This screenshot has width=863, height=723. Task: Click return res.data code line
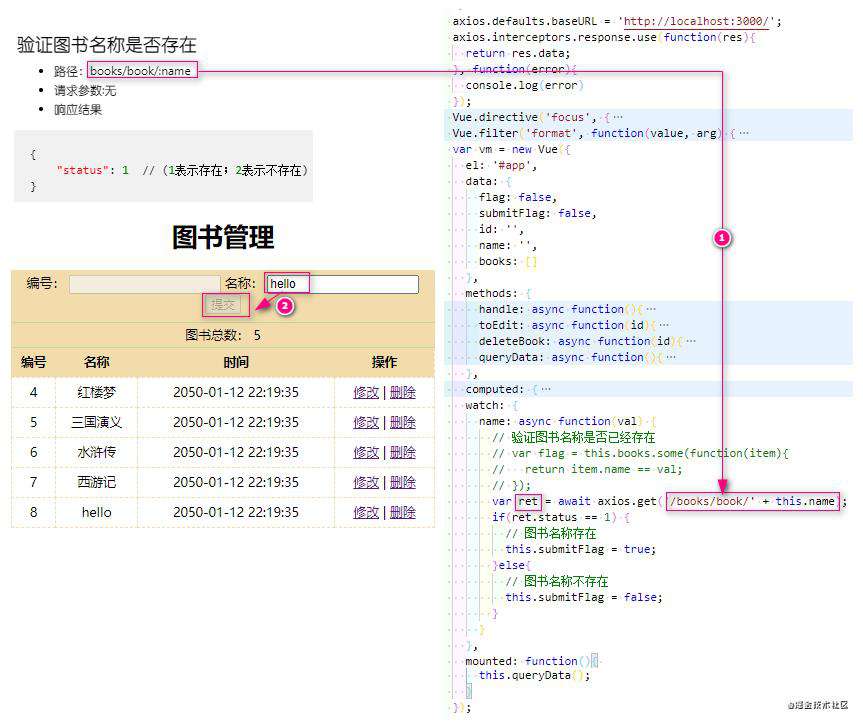(x=518, y=53)
